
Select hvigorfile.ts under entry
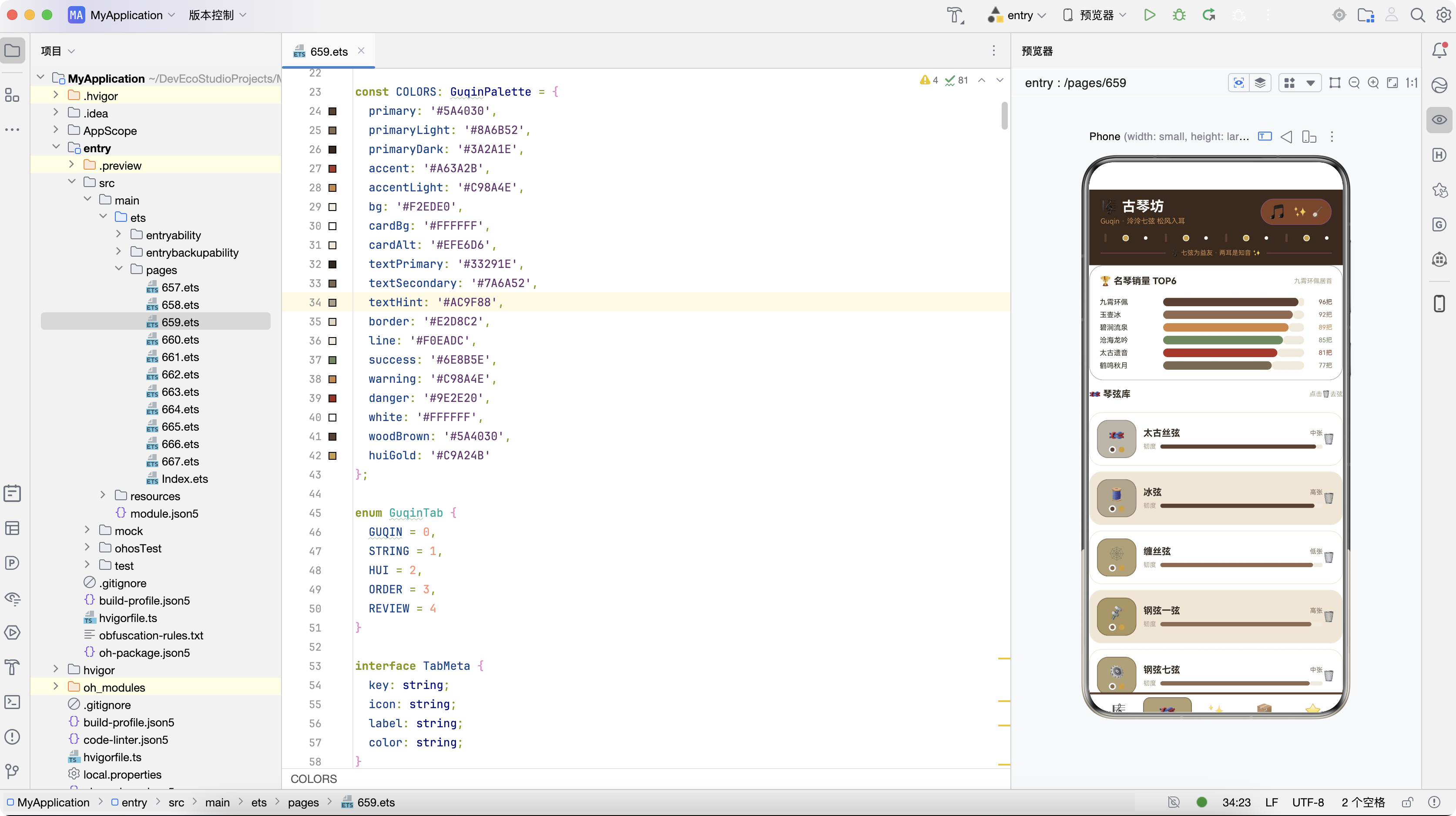(x=121, y=618)
